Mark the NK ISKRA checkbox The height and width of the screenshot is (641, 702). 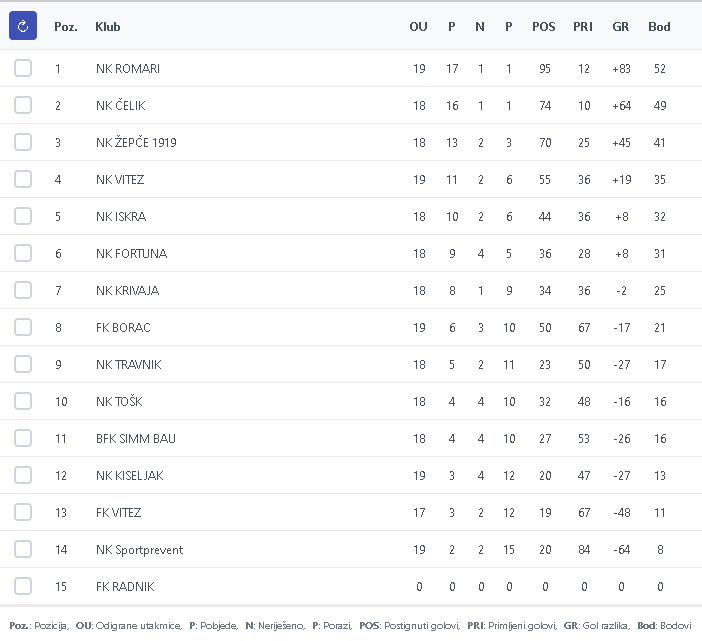click(23, 216)
